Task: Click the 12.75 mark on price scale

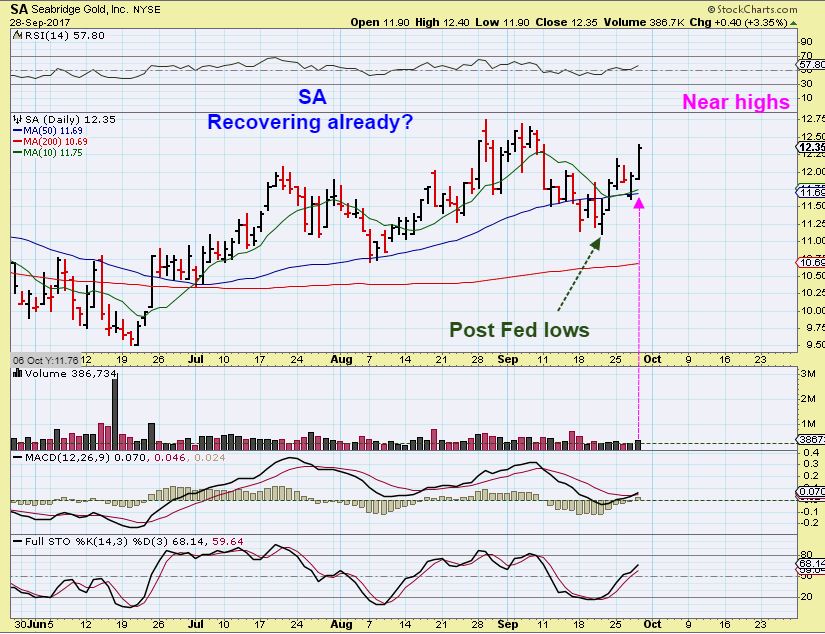Action: coord(812,118)
